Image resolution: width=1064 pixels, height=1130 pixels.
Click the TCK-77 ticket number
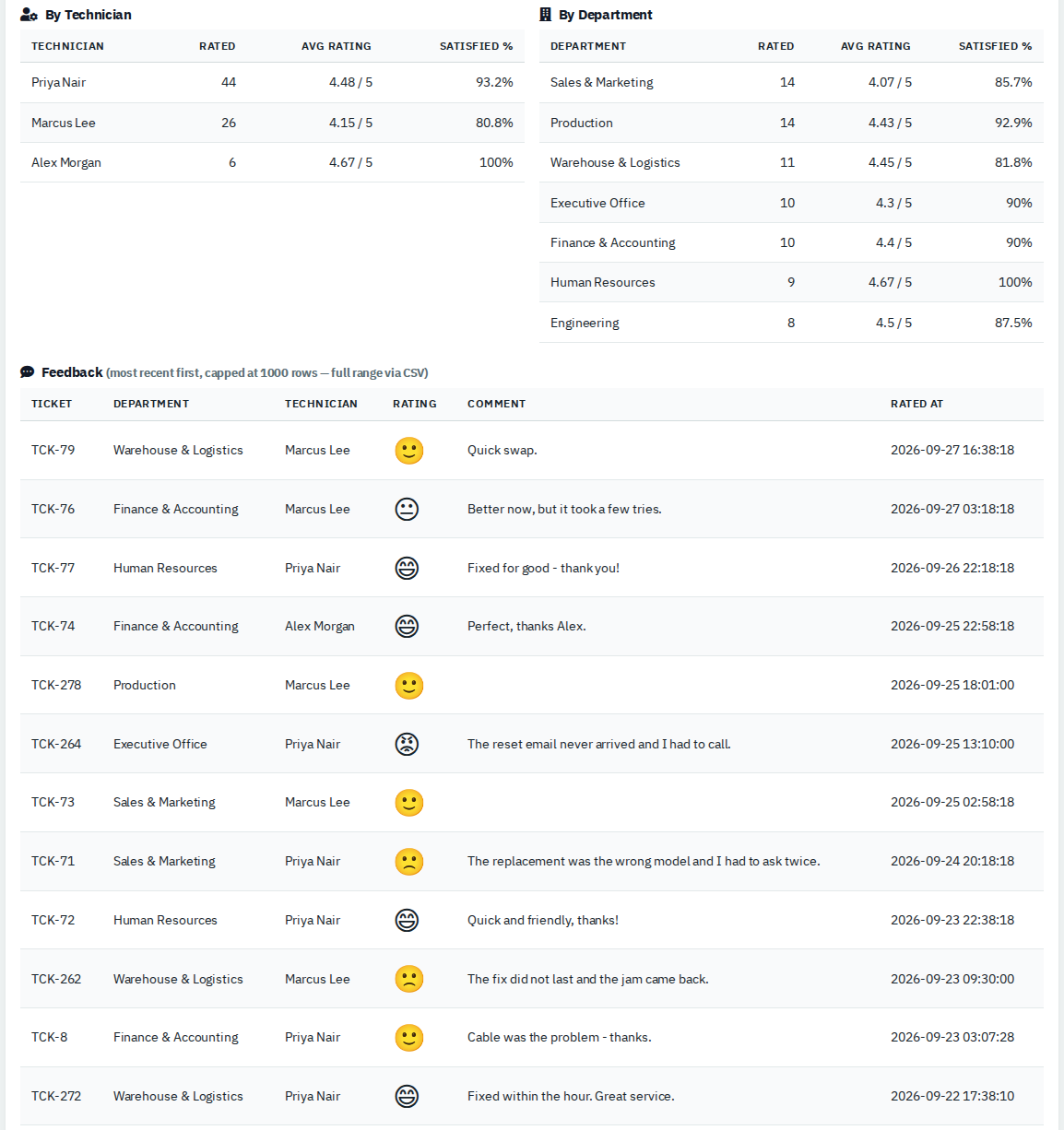point(53,568)
